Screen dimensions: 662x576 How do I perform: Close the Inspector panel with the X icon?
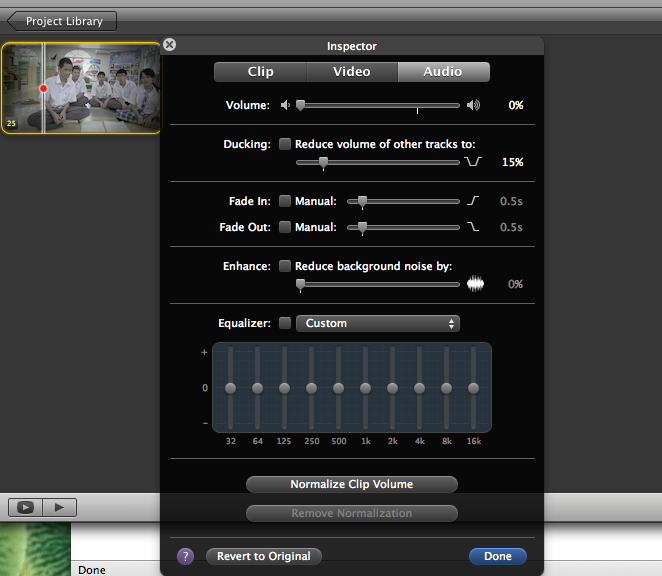pyautogui.click(x=169, y=45)
